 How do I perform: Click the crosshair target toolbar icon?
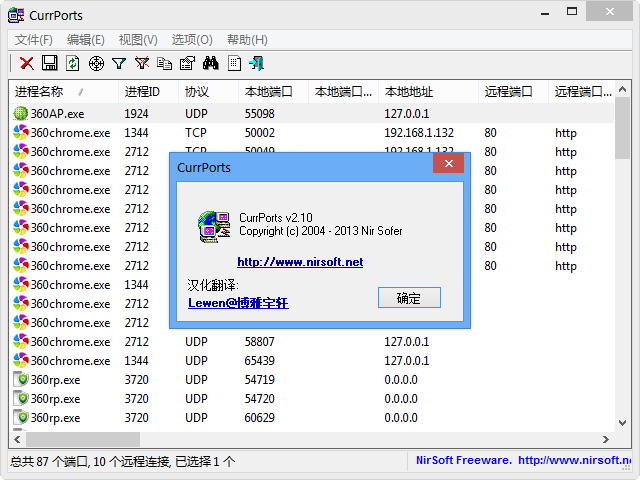pyautogui.click(x=96, y=63)
